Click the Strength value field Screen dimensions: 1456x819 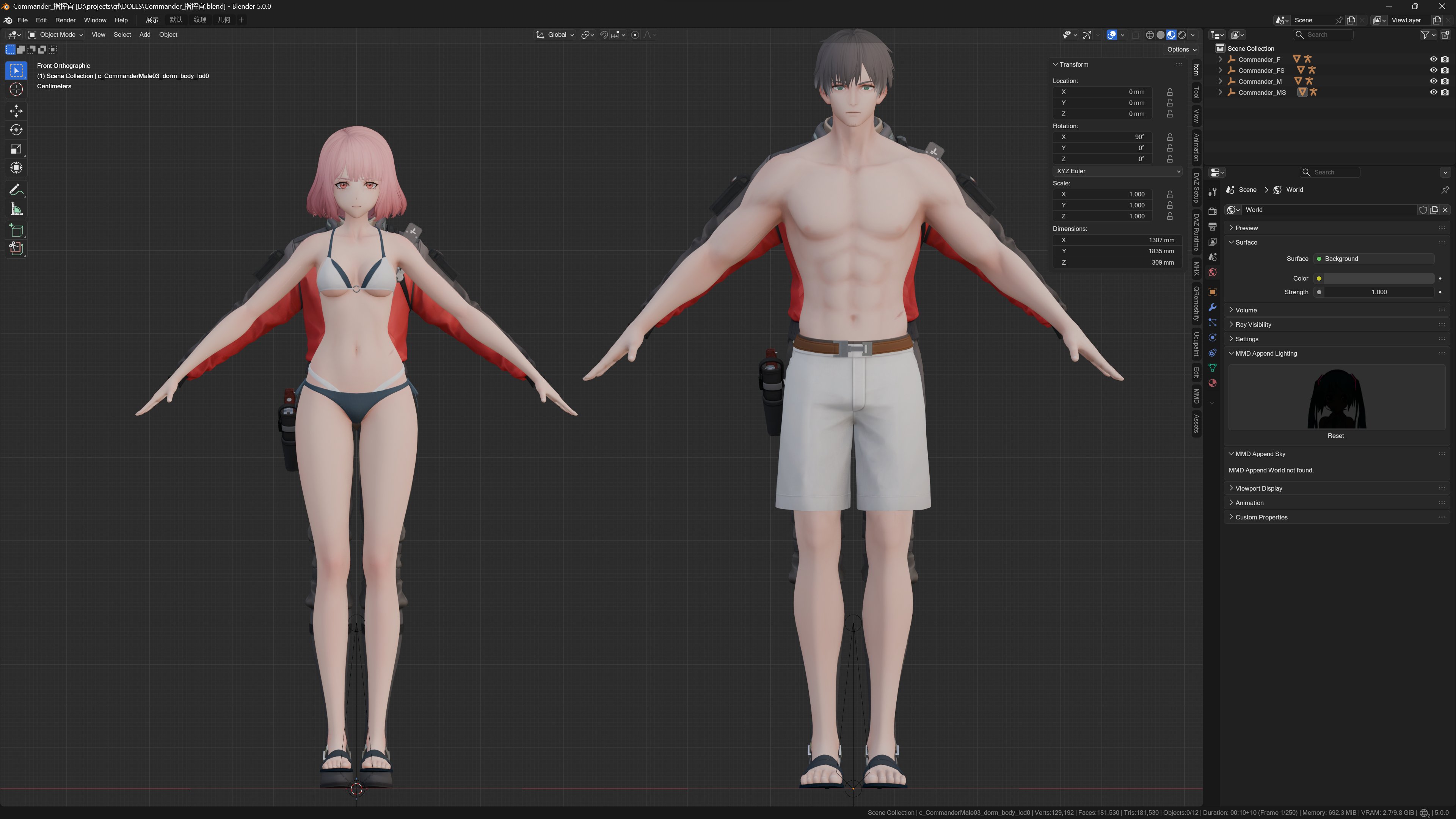(1379, 292)
